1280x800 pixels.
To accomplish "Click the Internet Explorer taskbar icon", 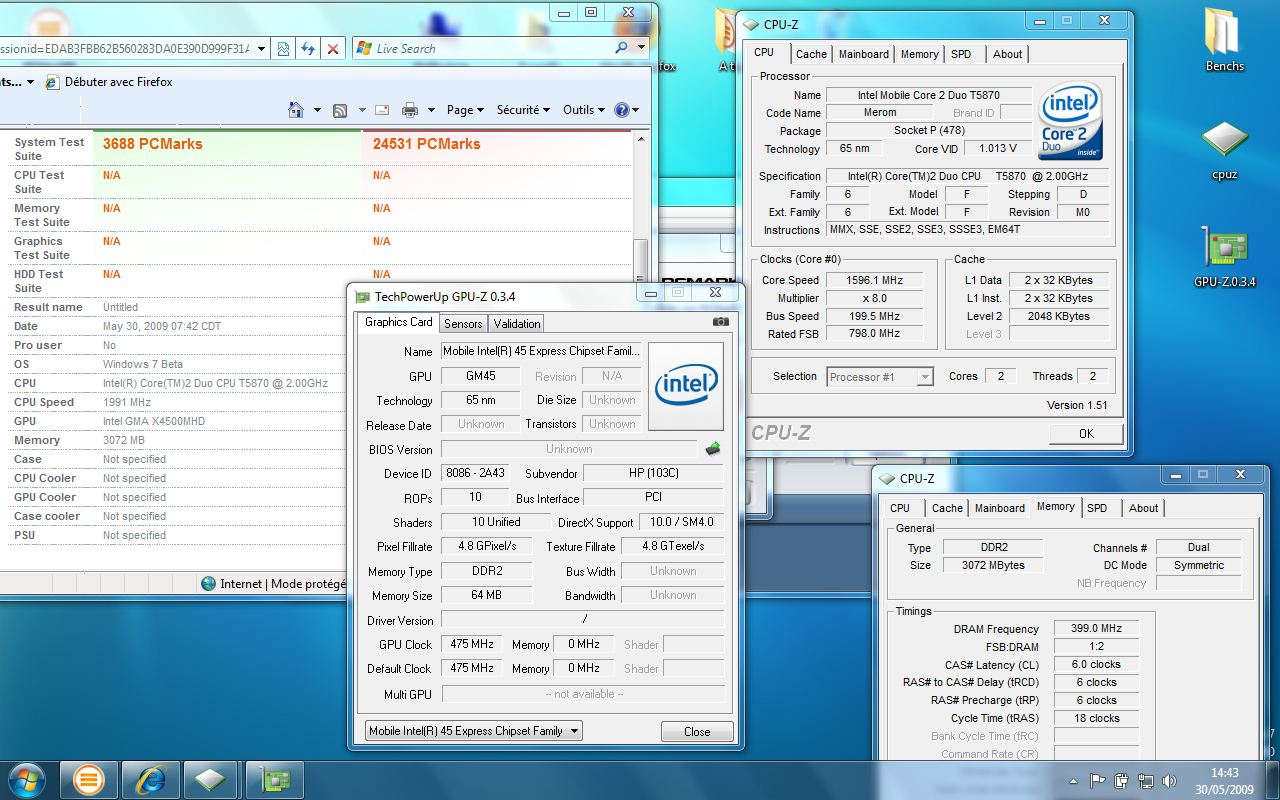I will pos(150,779).
